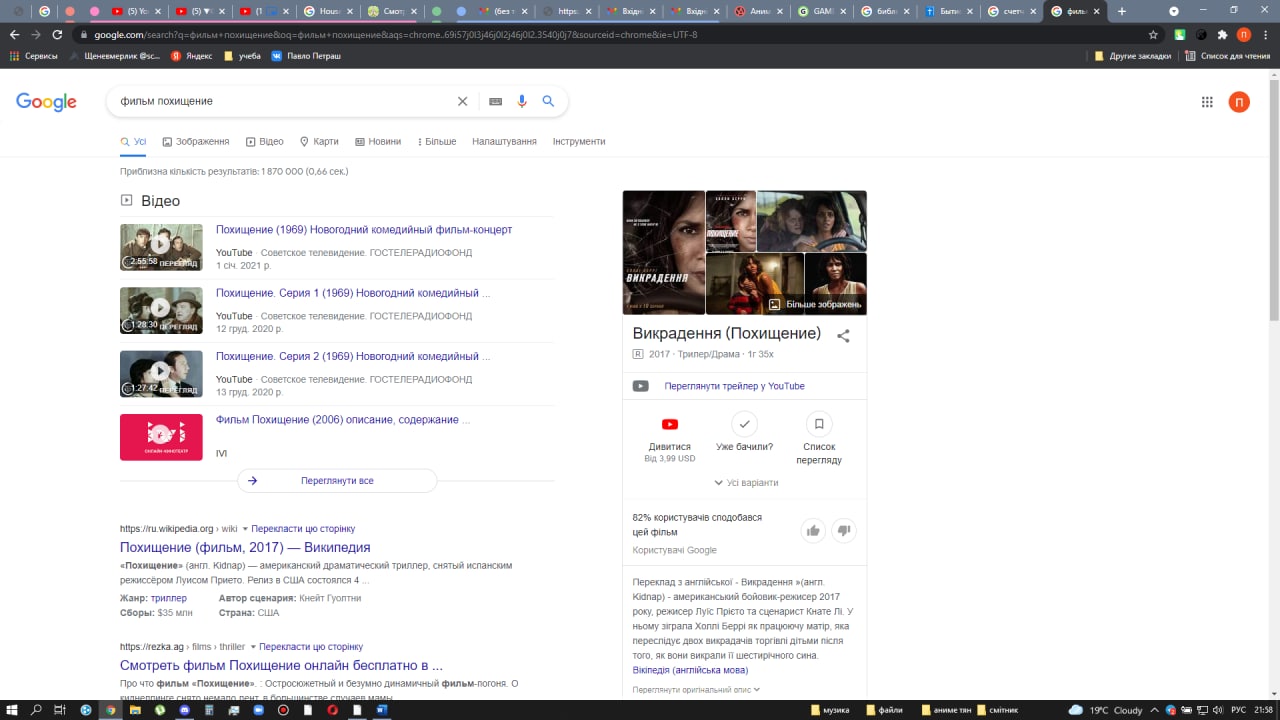This screenshot has width=1280, height=720.
Task: Open Chrome extensions puzzle icon
Action: (1222, 34)
